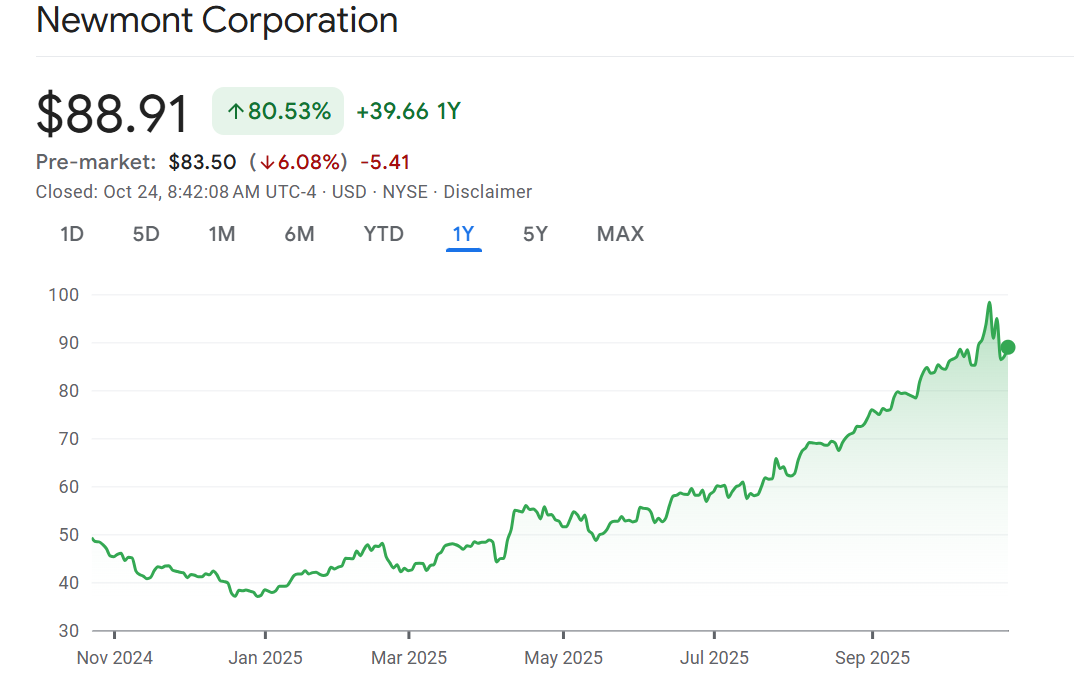Open the 5Y chart view
The height and width of the screenshot is (688, 1074).
535,234
